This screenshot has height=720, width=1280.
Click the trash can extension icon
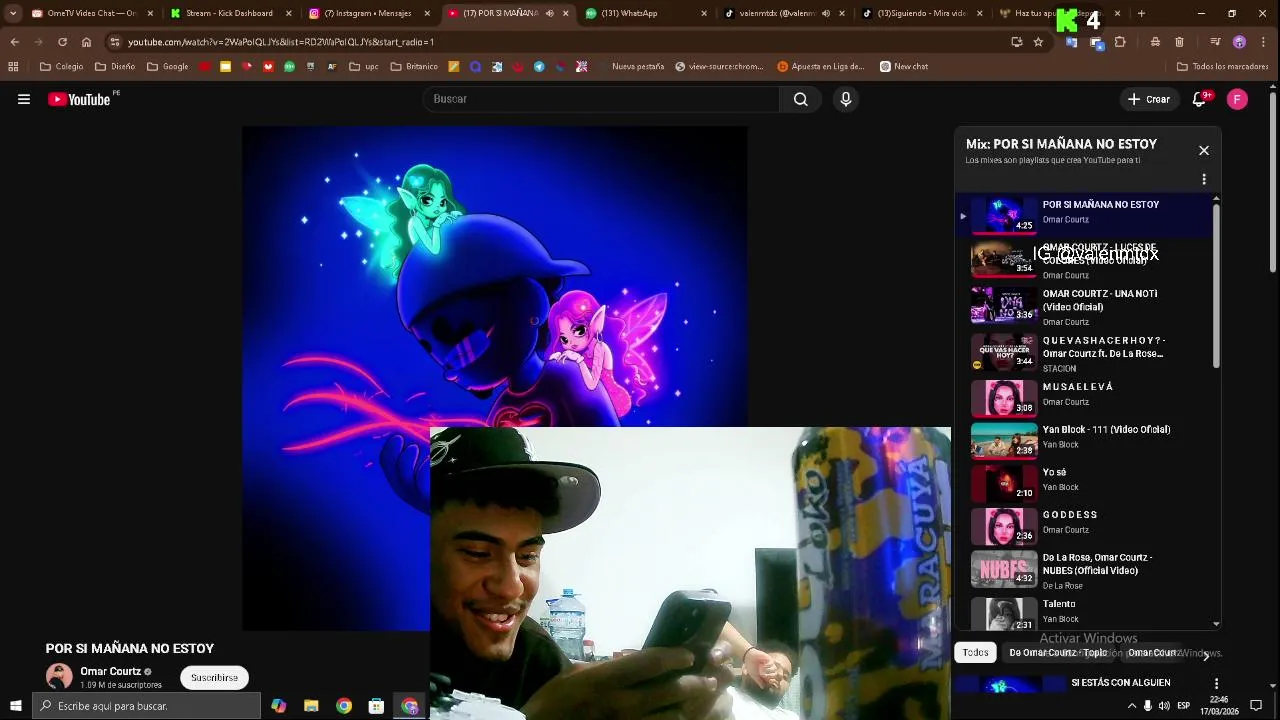coord(1179,42)
